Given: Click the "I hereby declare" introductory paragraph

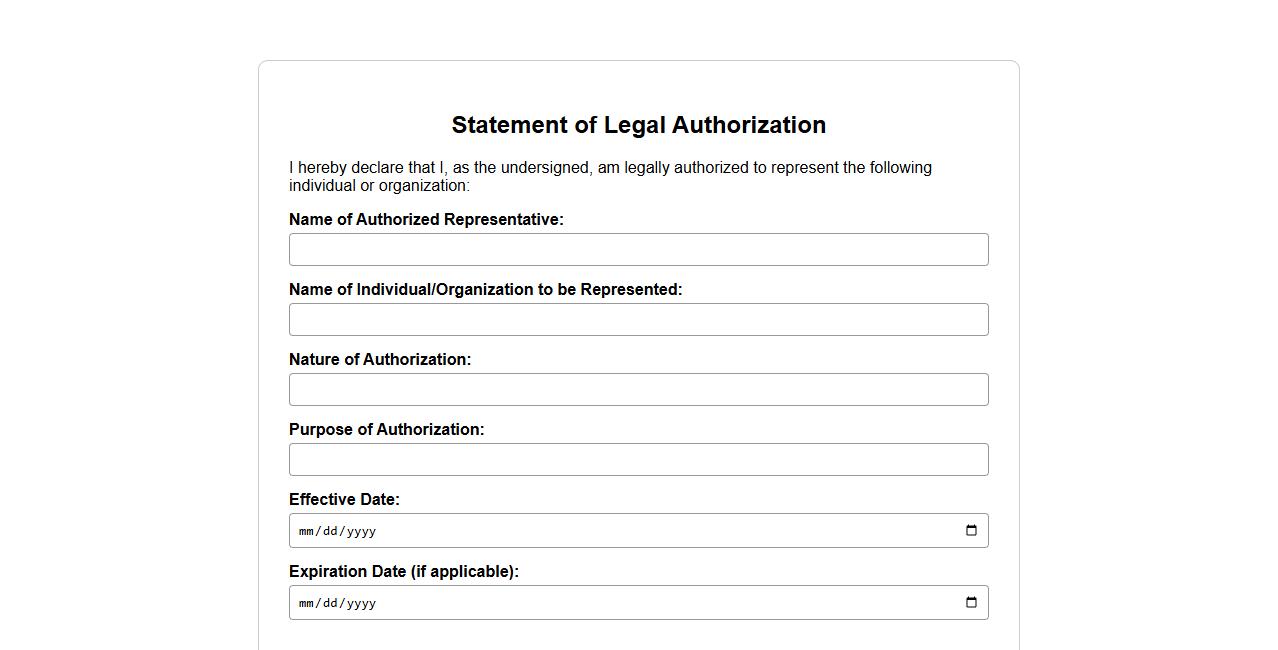Looking at the screenshot, I should (x=610, y=176).
